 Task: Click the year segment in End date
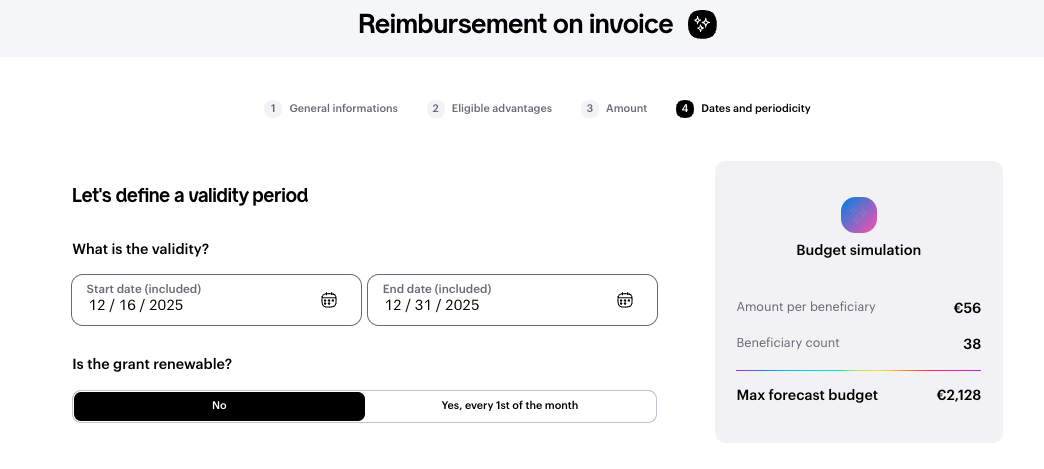[x=463, y=306]
